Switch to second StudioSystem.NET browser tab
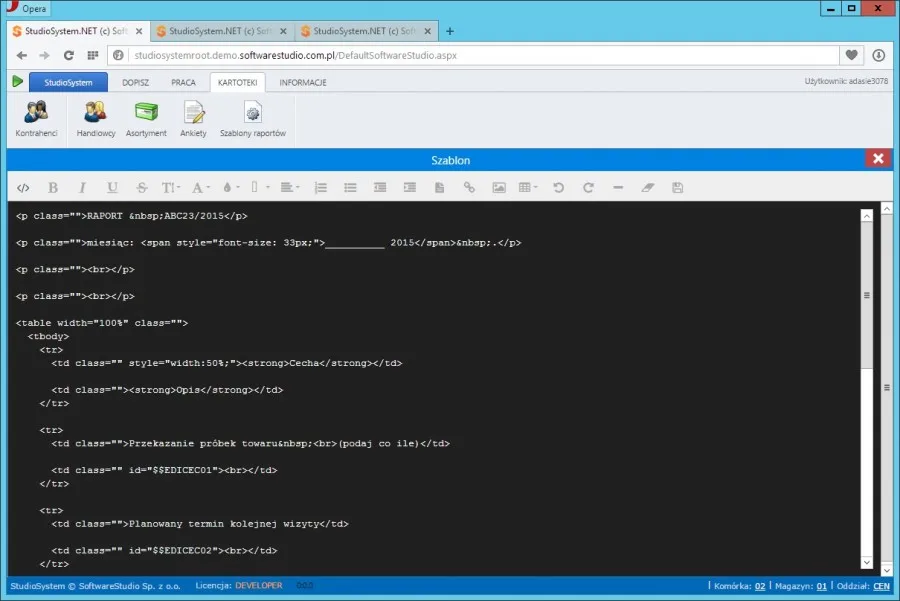 222,31
